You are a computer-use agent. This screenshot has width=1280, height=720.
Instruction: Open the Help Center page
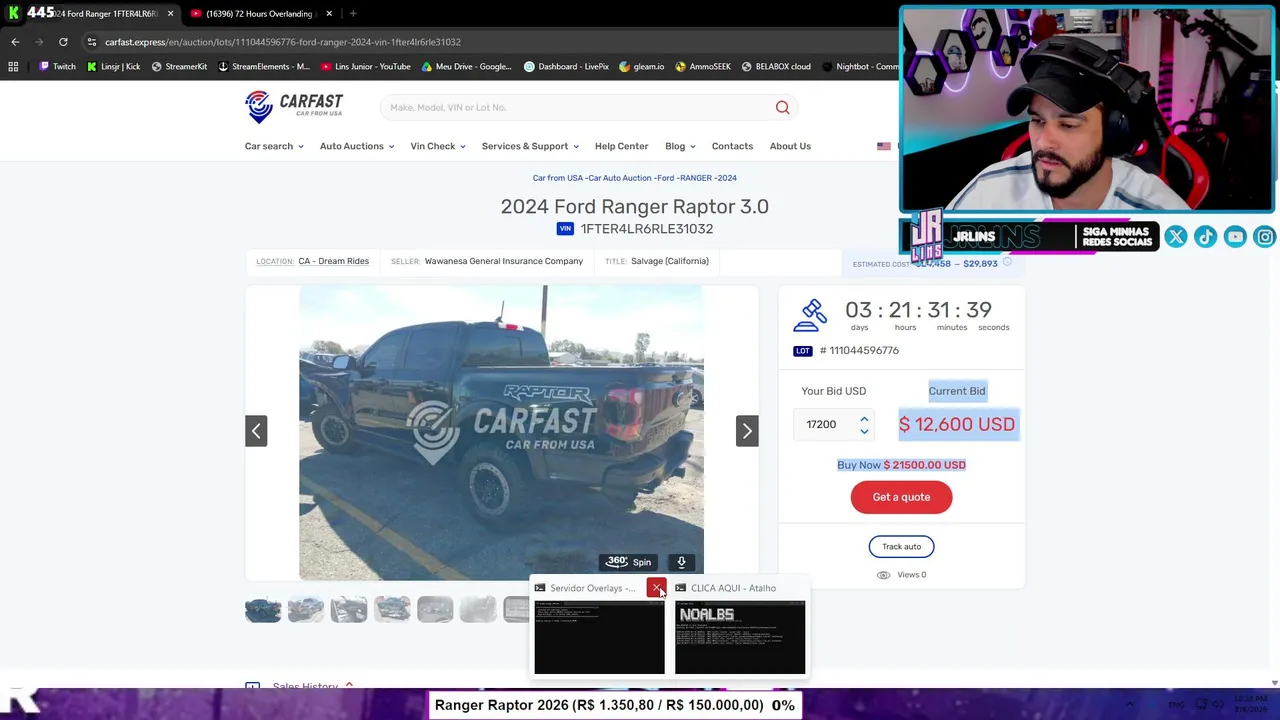[622, 146]
